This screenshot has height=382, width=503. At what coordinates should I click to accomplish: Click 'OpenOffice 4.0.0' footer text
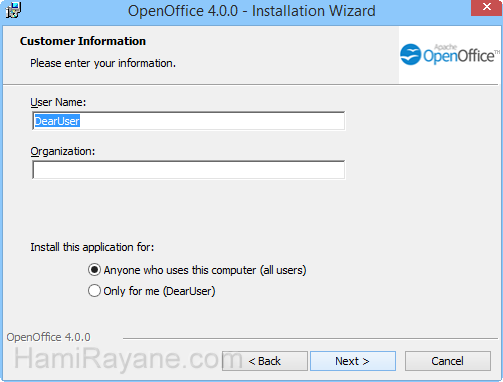click(49, 337)
